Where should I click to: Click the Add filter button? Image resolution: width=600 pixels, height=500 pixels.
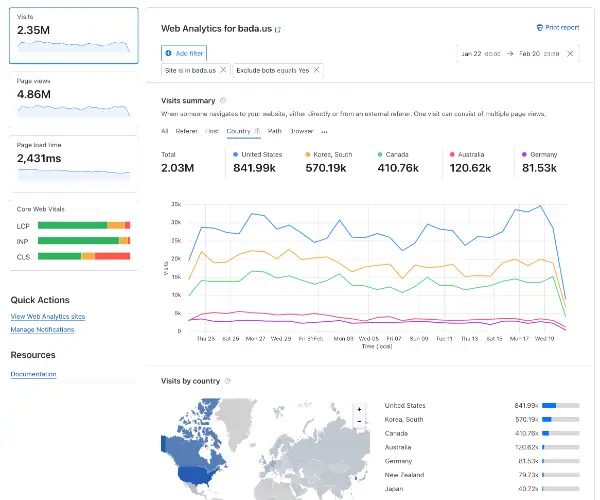[184, 51]
